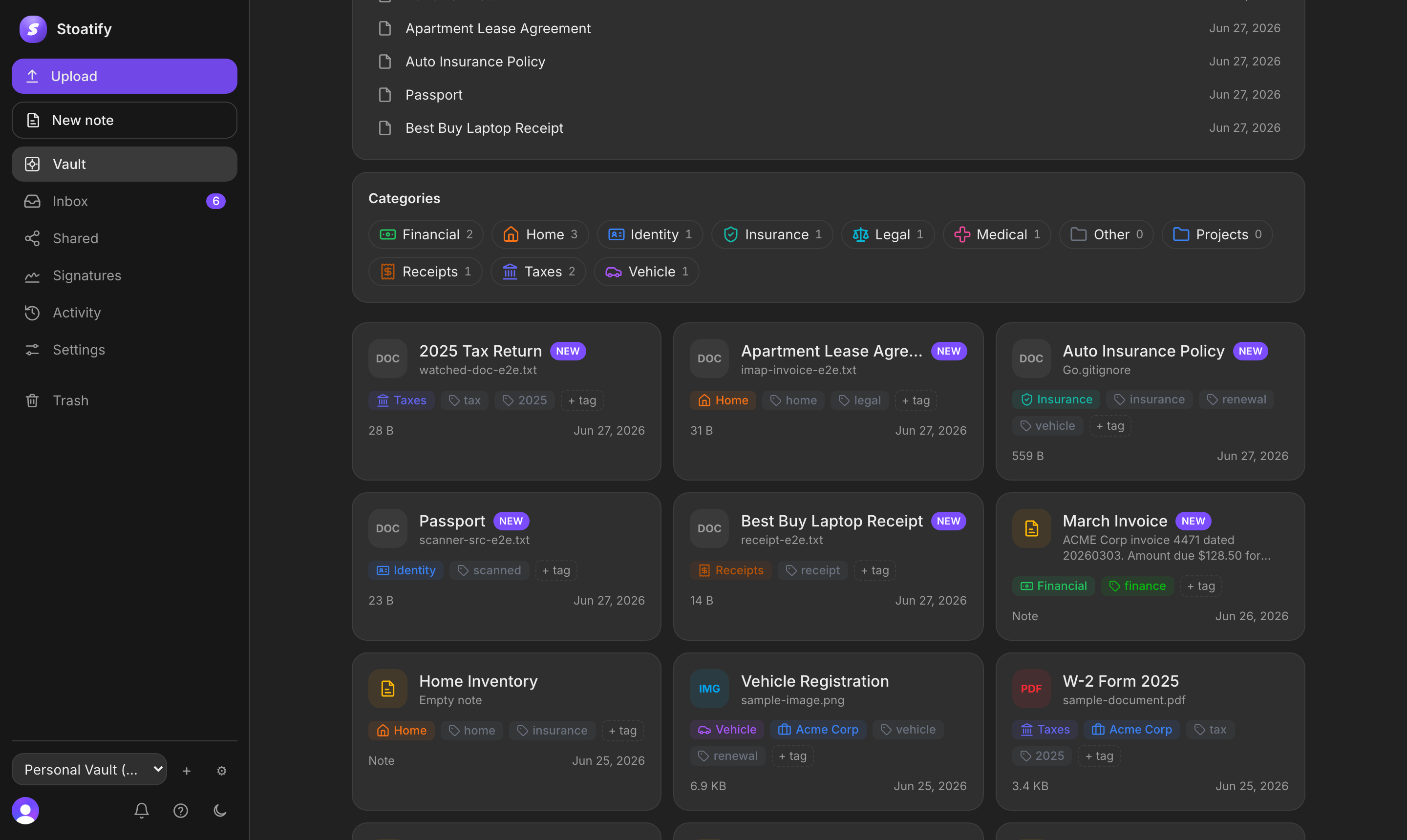Open Vehicle Registration document title
The width and height of the screenshot is (1407, 840).
pyautogui.click(x=815, y=681)
